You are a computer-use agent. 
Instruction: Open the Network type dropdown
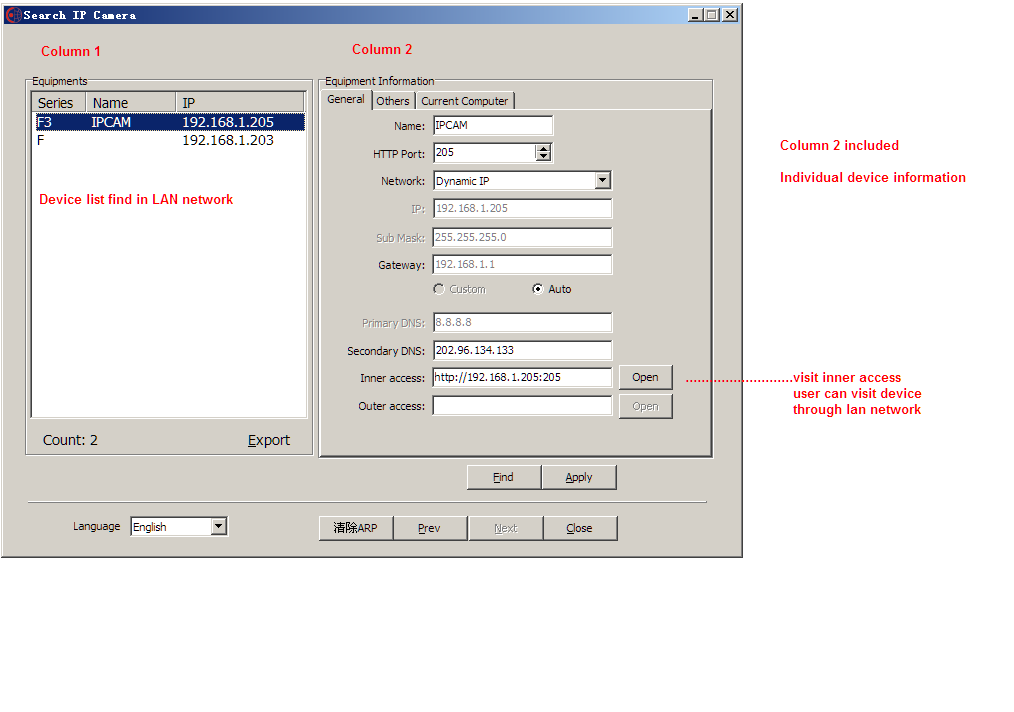click(602, 181)
